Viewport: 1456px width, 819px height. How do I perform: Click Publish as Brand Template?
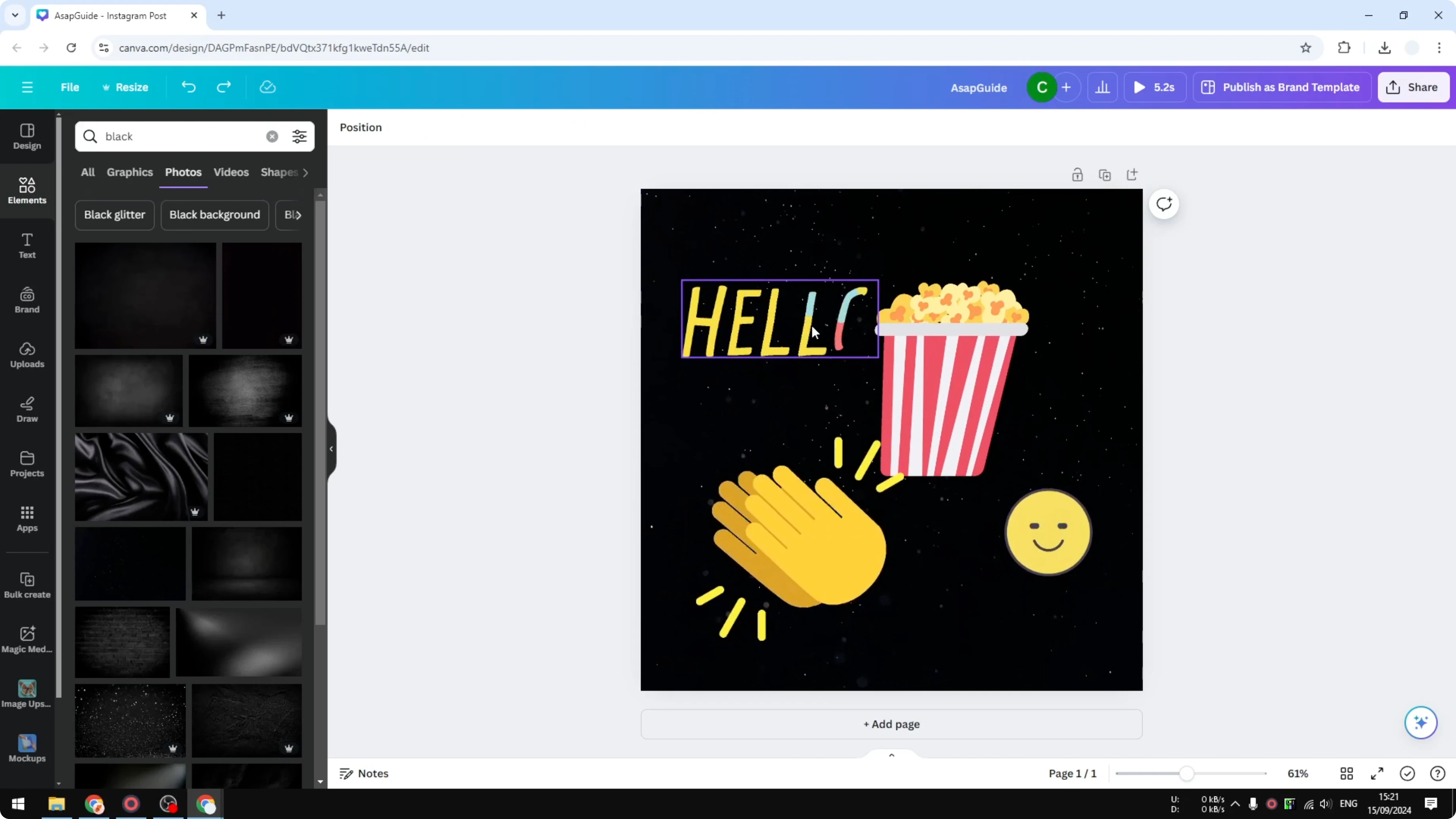pos(1282,87)
